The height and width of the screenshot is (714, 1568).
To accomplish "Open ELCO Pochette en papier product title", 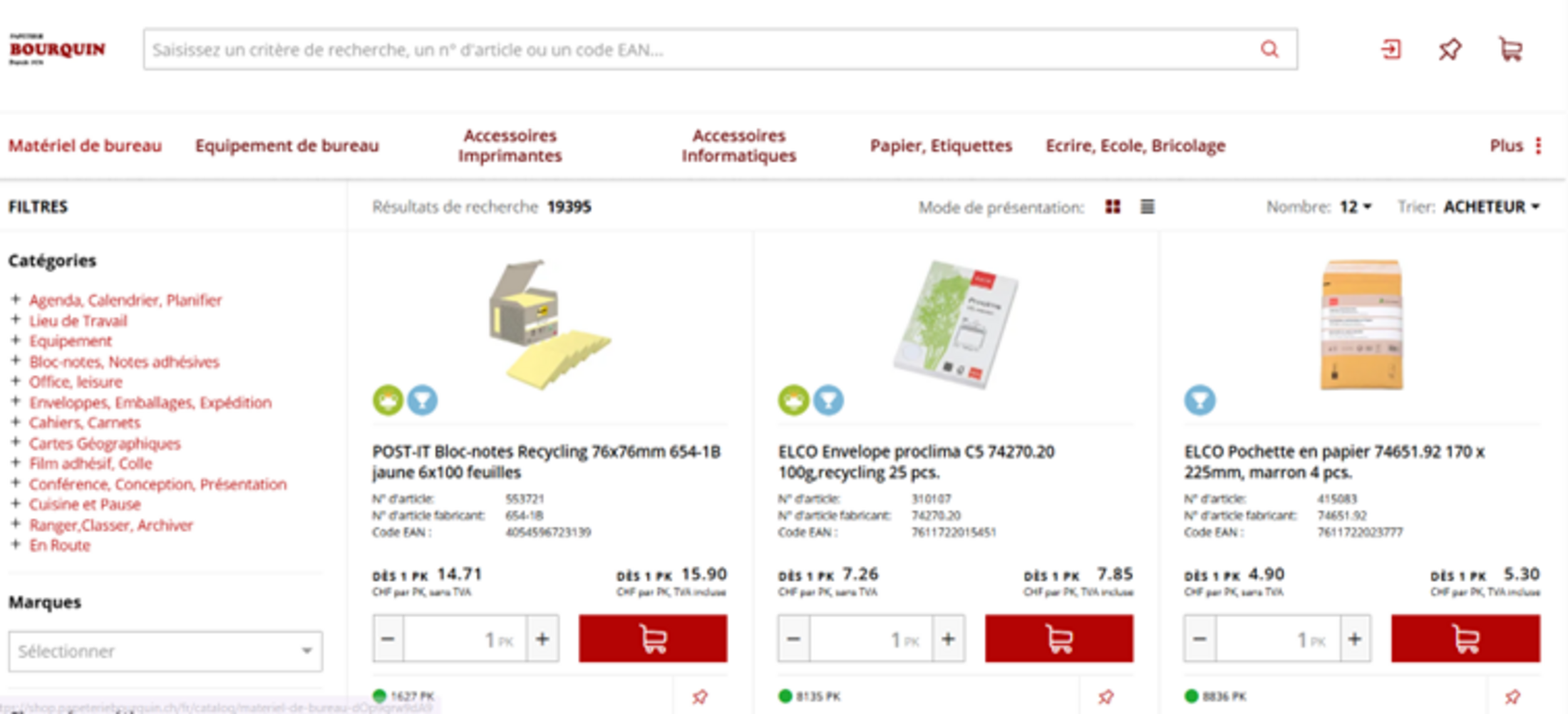I will coord(1335,462).
